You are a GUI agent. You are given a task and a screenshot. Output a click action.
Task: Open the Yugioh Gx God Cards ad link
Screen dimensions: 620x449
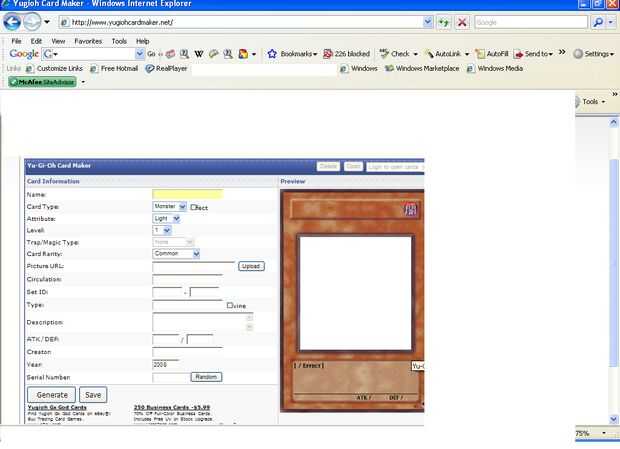click(x=57, y=407)
